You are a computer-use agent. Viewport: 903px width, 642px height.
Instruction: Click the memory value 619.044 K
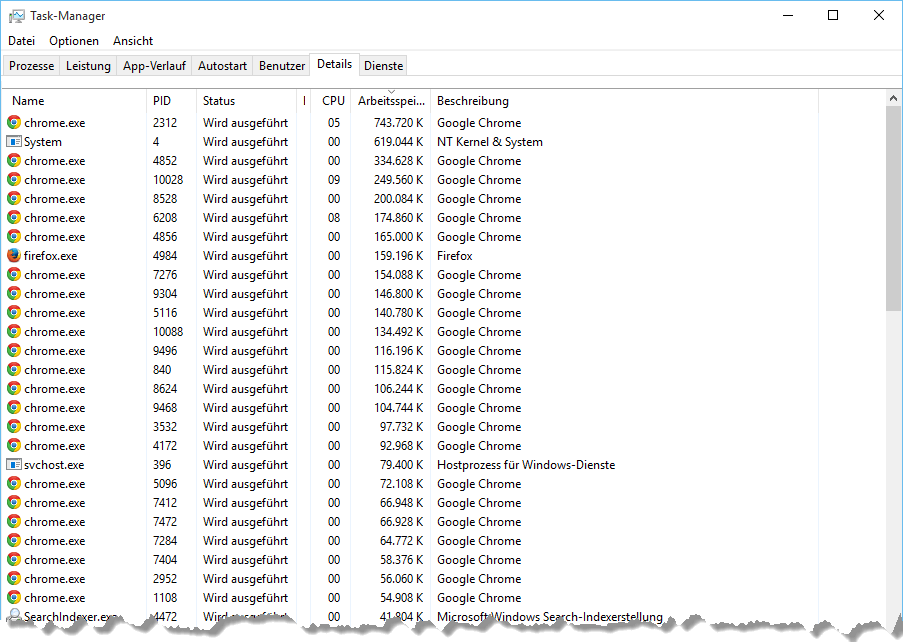click(x=399, y=142)
